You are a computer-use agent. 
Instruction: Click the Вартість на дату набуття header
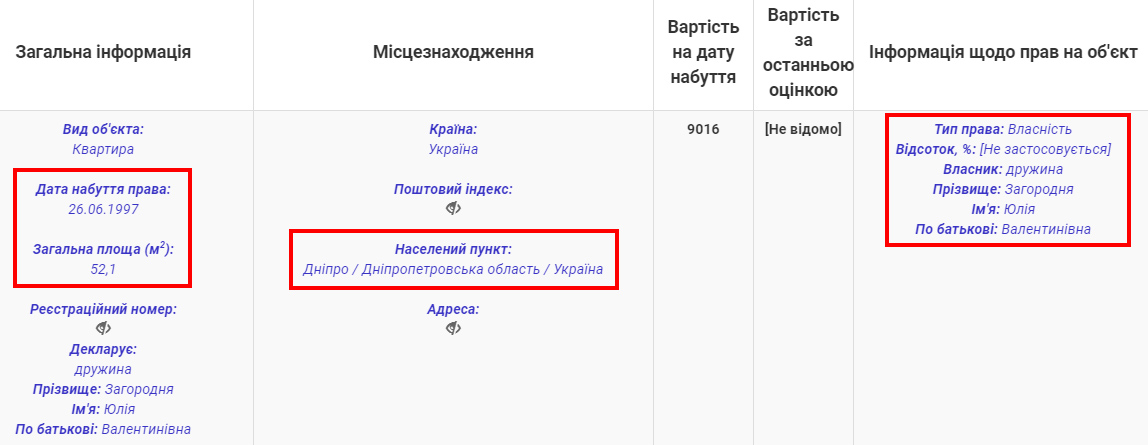pos(703,52)
